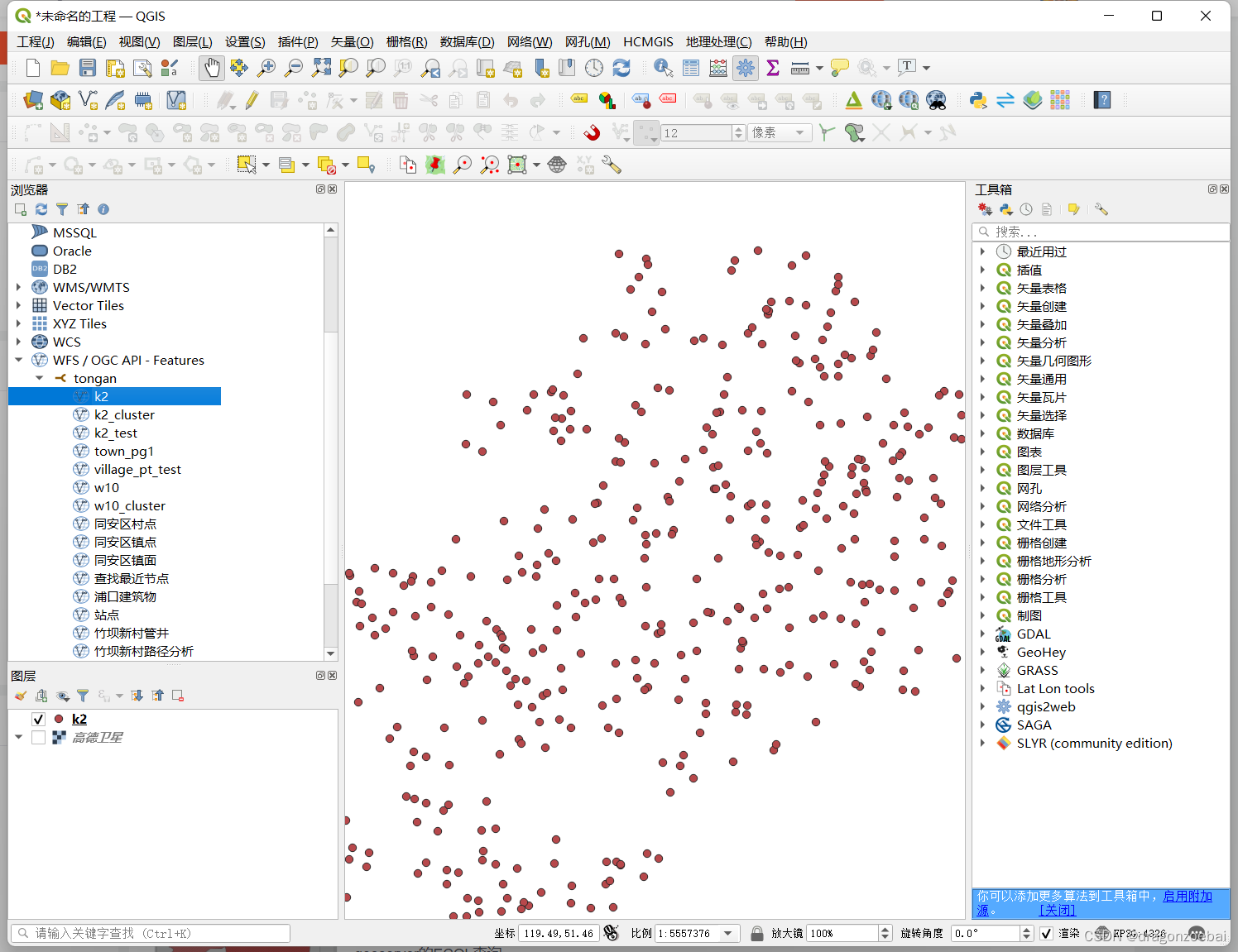Click the toolbox Options wrench icon
1238x952 pixels.
coord(1101,209)
